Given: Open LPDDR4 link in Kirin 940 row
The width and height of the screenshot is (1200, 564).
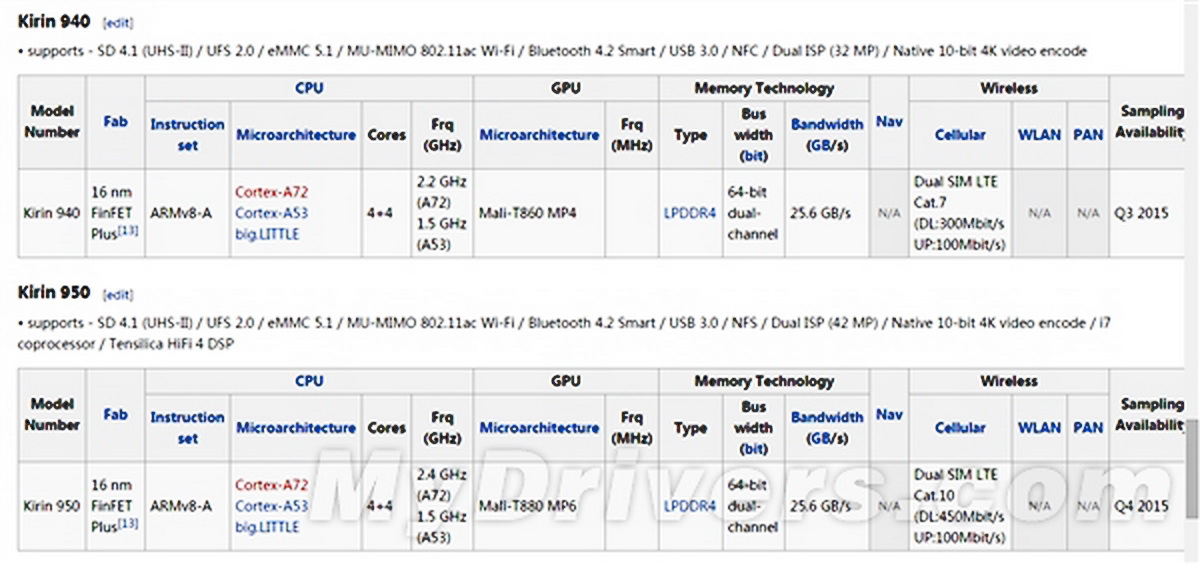Looking at the screenshot, I should coord(690,213).
